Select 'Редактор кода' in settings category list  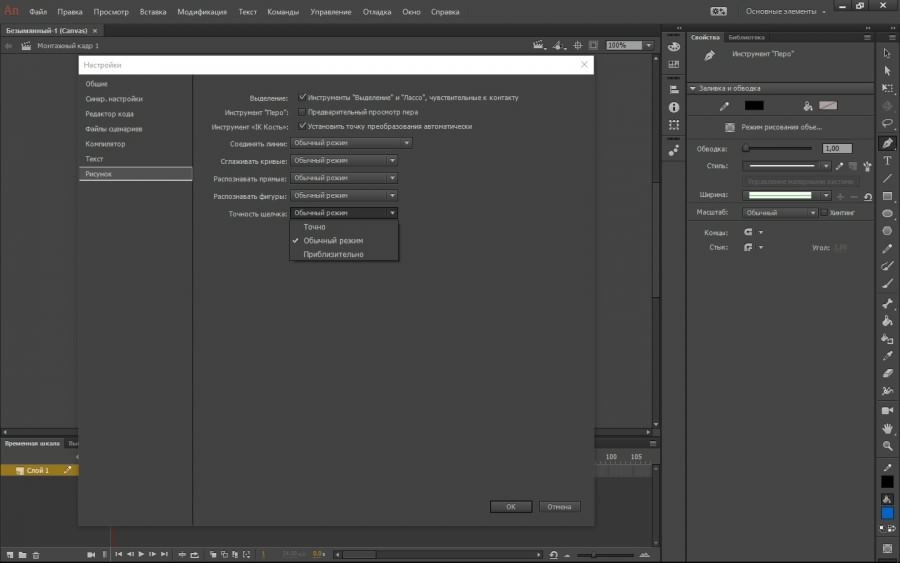point(110,114)
